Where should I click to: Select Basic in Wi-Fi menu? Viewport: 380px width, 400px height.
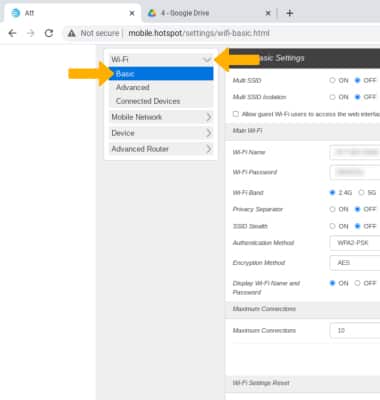point(161,74)
